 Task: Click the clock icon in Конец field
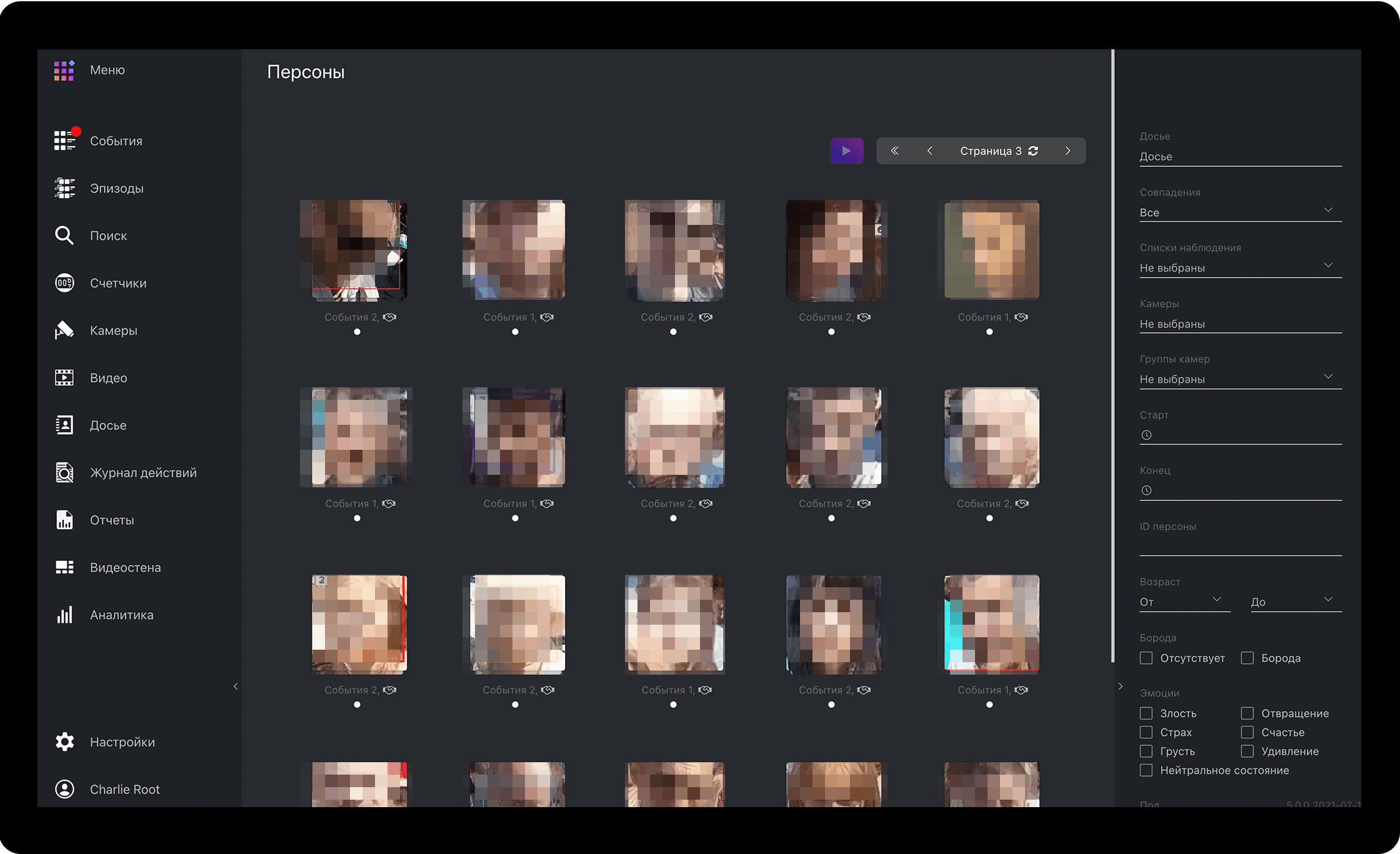point(1146,490)
